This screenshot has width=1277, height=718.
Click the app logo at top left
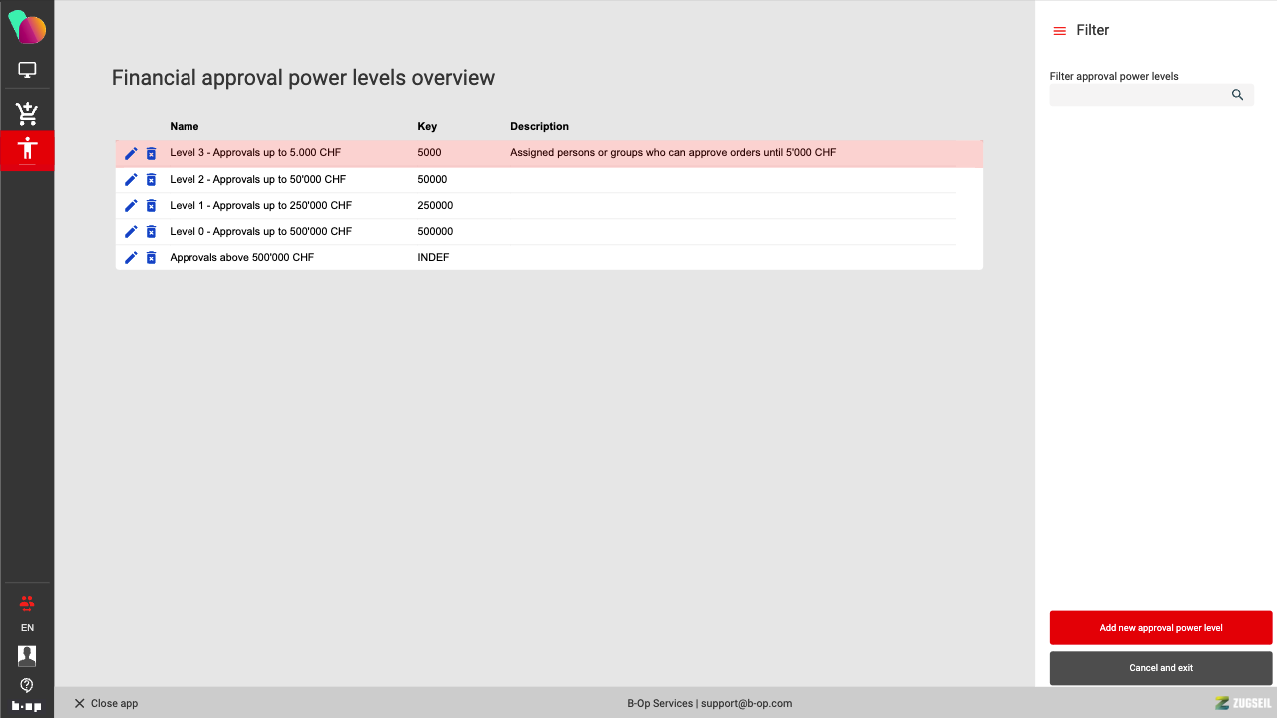click(27, 27)
